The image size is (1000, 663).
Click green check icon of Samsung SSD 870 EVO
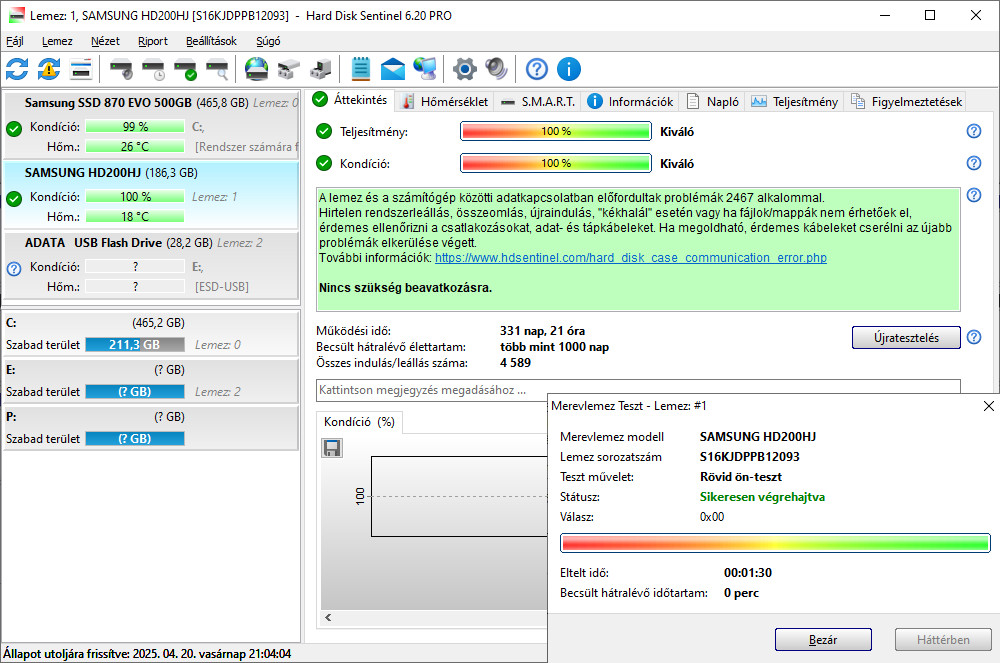click(14, 129)
